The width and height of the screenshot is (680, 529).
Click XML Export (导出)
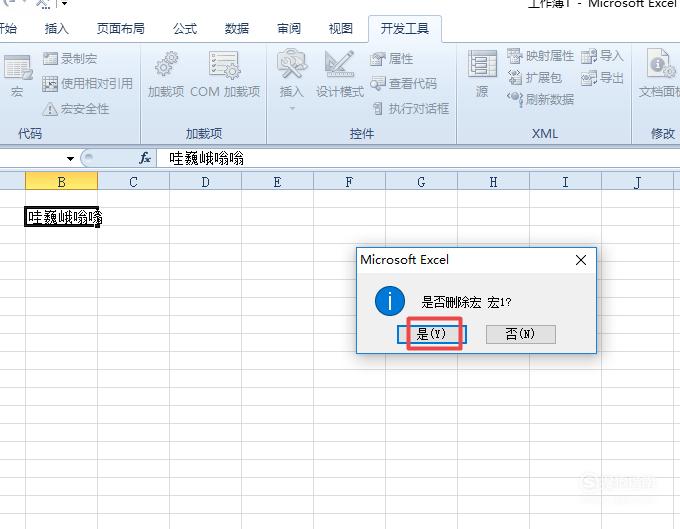tap(602, 78)
